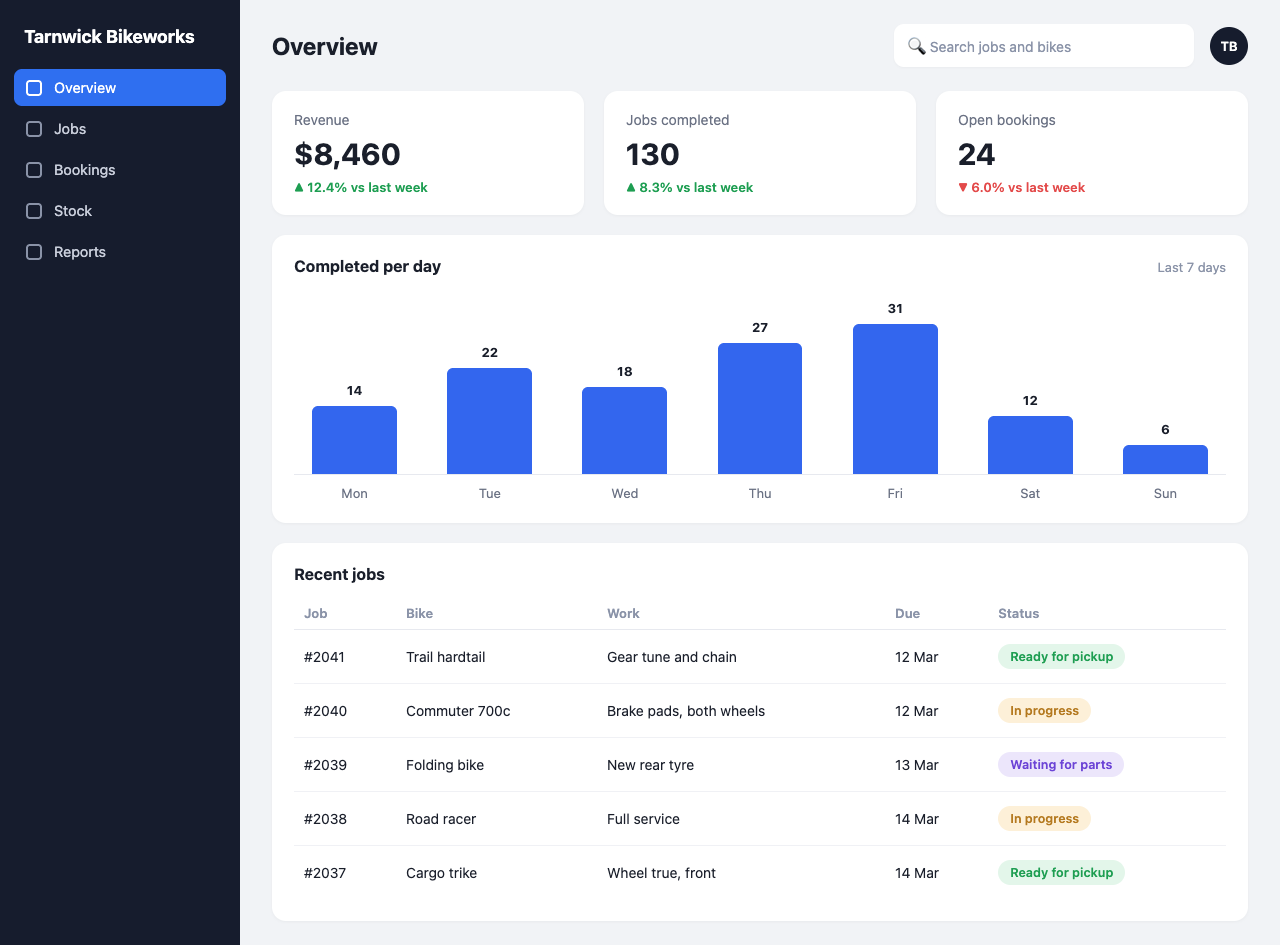Click the Saturday bar in the chart
The height and width of the screenshot is (945, 1280).
pos(1030,445)
